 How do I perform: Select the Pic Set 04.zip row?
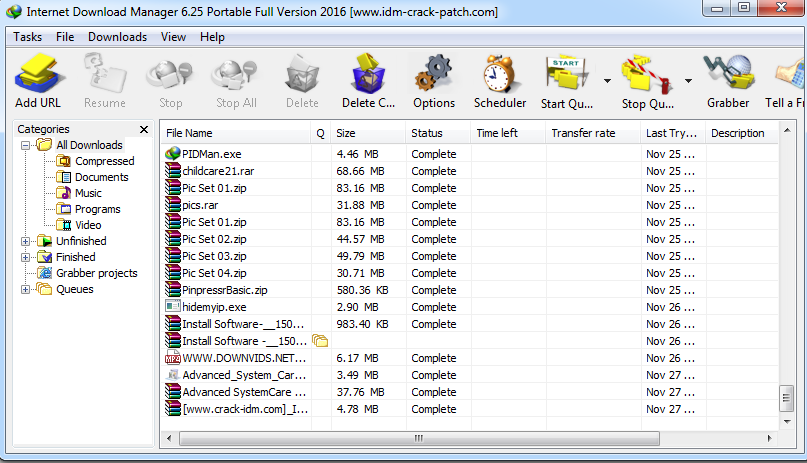(x=471, y=273)
